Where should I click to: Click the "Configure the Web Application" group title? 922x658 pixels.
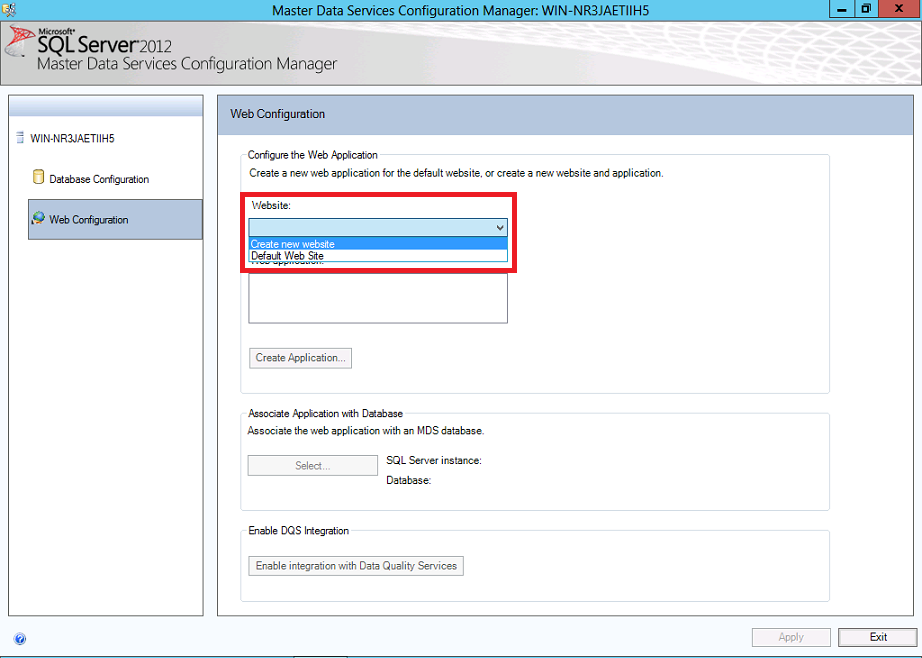coord(312,155)
